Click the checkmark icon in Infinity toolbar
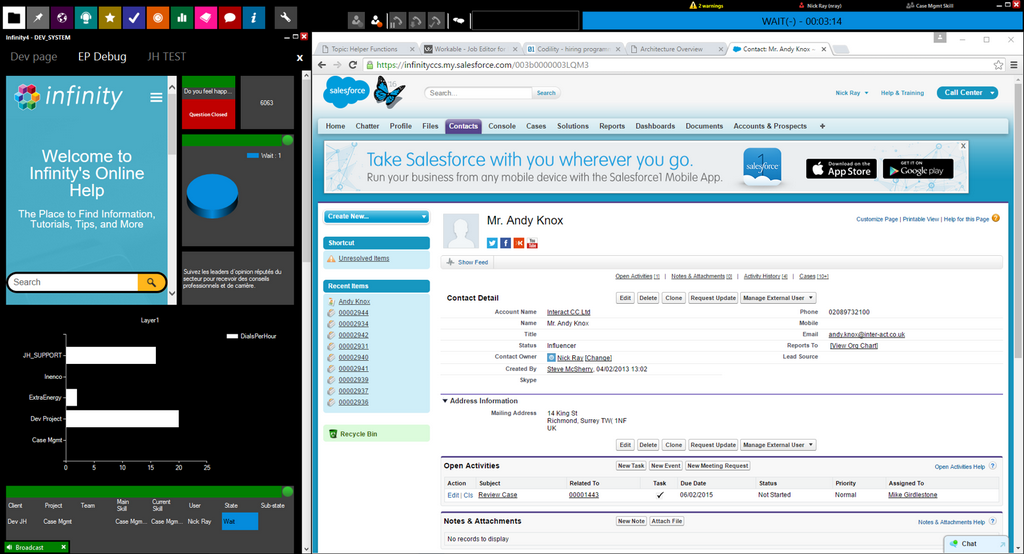The image size is (1024, 554). 134,18
